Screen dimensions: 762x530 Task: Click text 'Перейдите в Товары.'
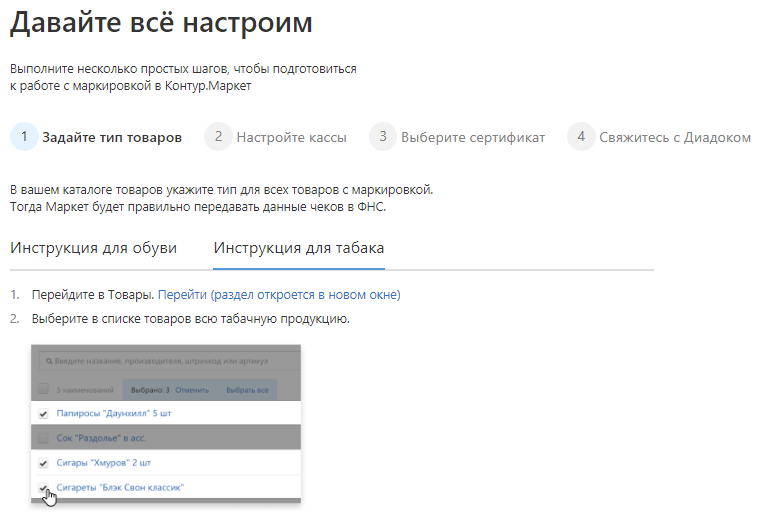[x=93, y=295]
